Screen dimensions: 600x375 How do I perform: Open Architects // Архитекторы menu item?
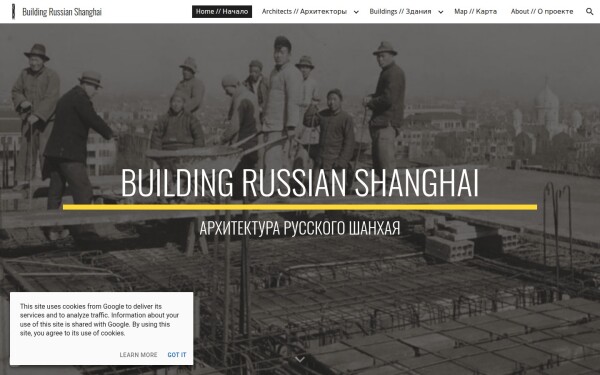(x=304, y=11)
